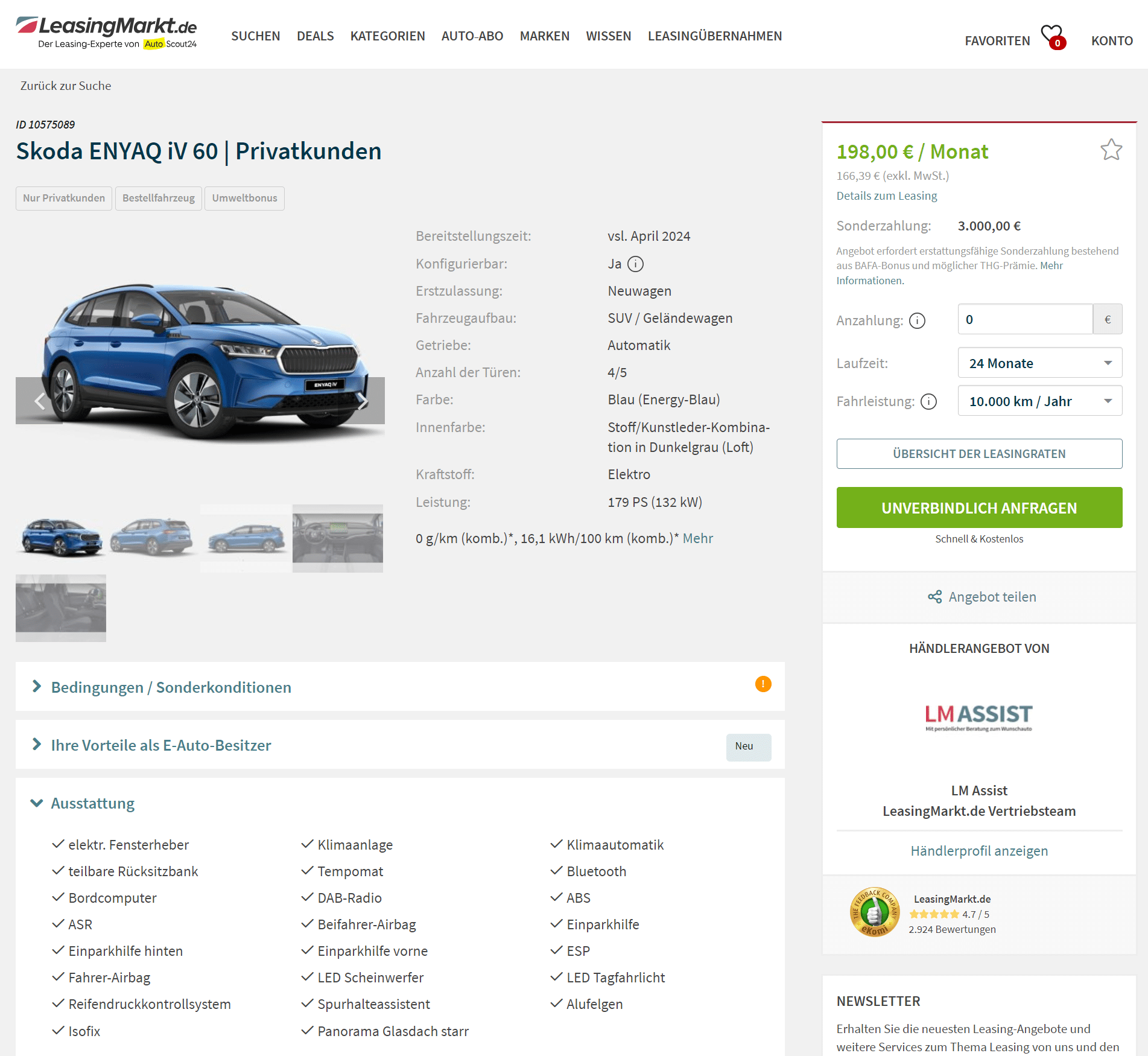Open info icon beside Anzahlung

[917, 320]
